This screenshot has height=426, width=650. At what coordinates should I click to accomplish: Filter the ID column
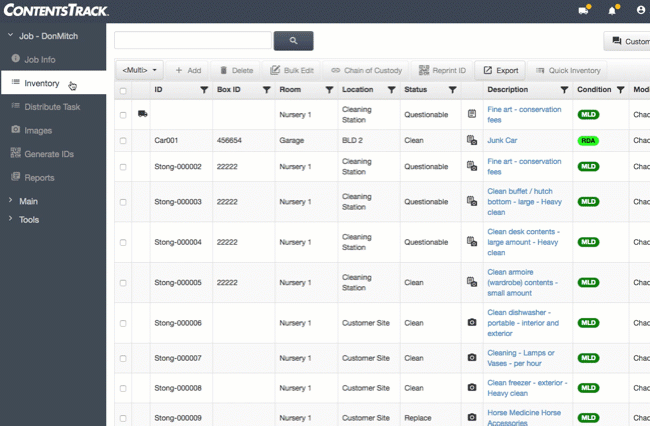click(x=204, y=90)
